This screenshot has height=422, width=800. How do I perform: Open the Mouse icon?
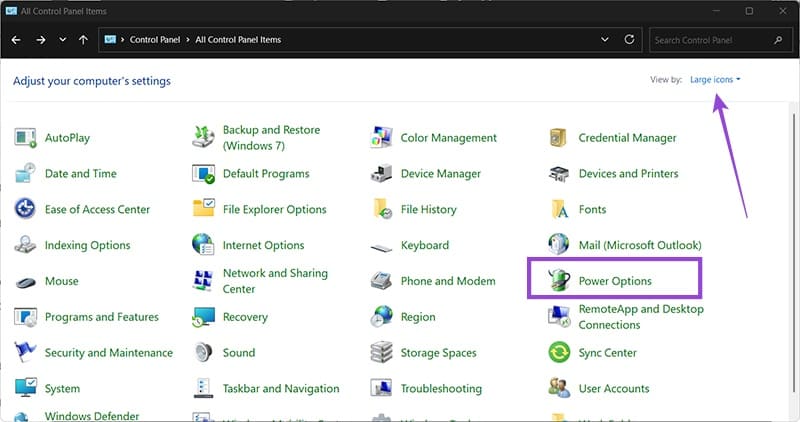pyautogui.click(x=25, y=282)
